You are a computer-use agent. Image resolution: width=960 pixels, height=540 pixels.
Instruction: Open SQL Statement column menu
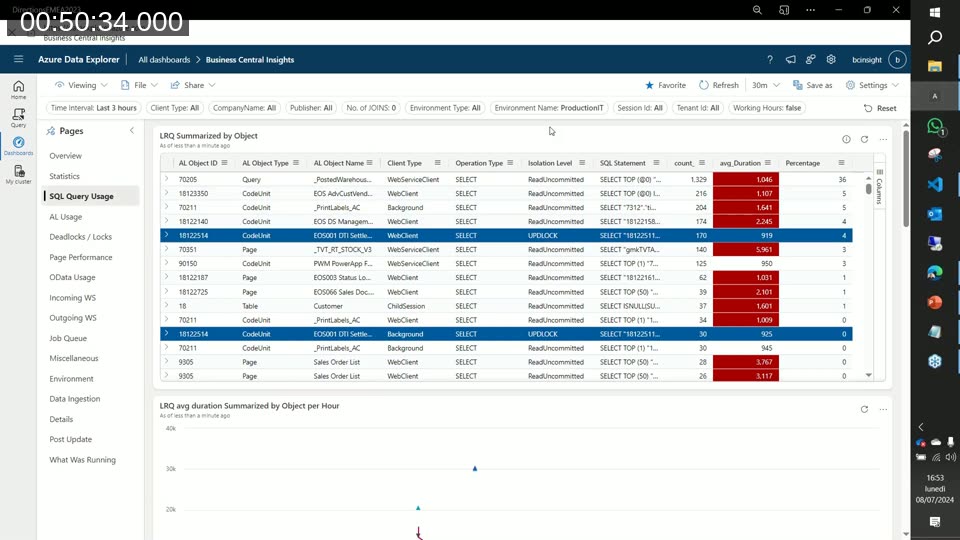click(656, 163)
